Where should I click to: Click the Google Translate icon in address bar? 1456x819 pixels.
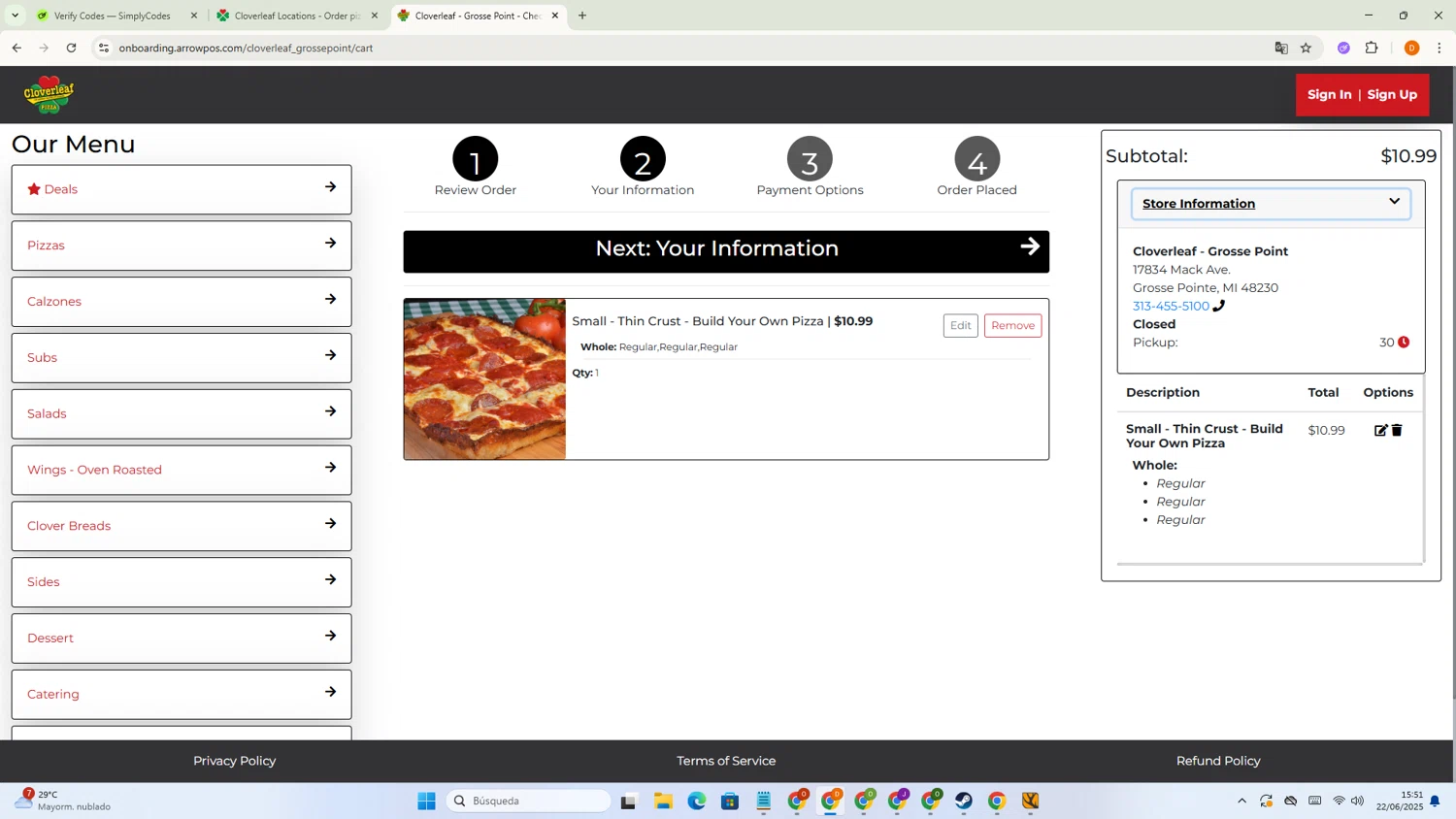click(x=1281, y=48)
